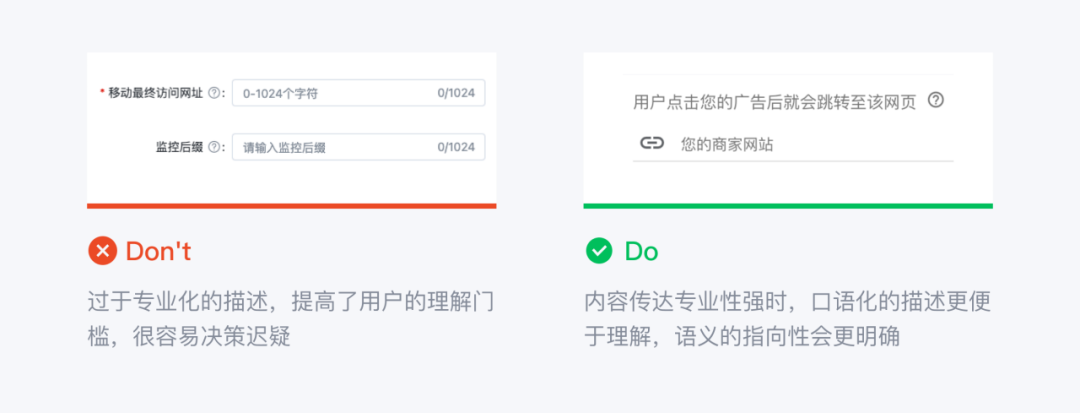Click the 移动最终访问网址 field label
This screenshot has width=1080, height=413.
155,93
